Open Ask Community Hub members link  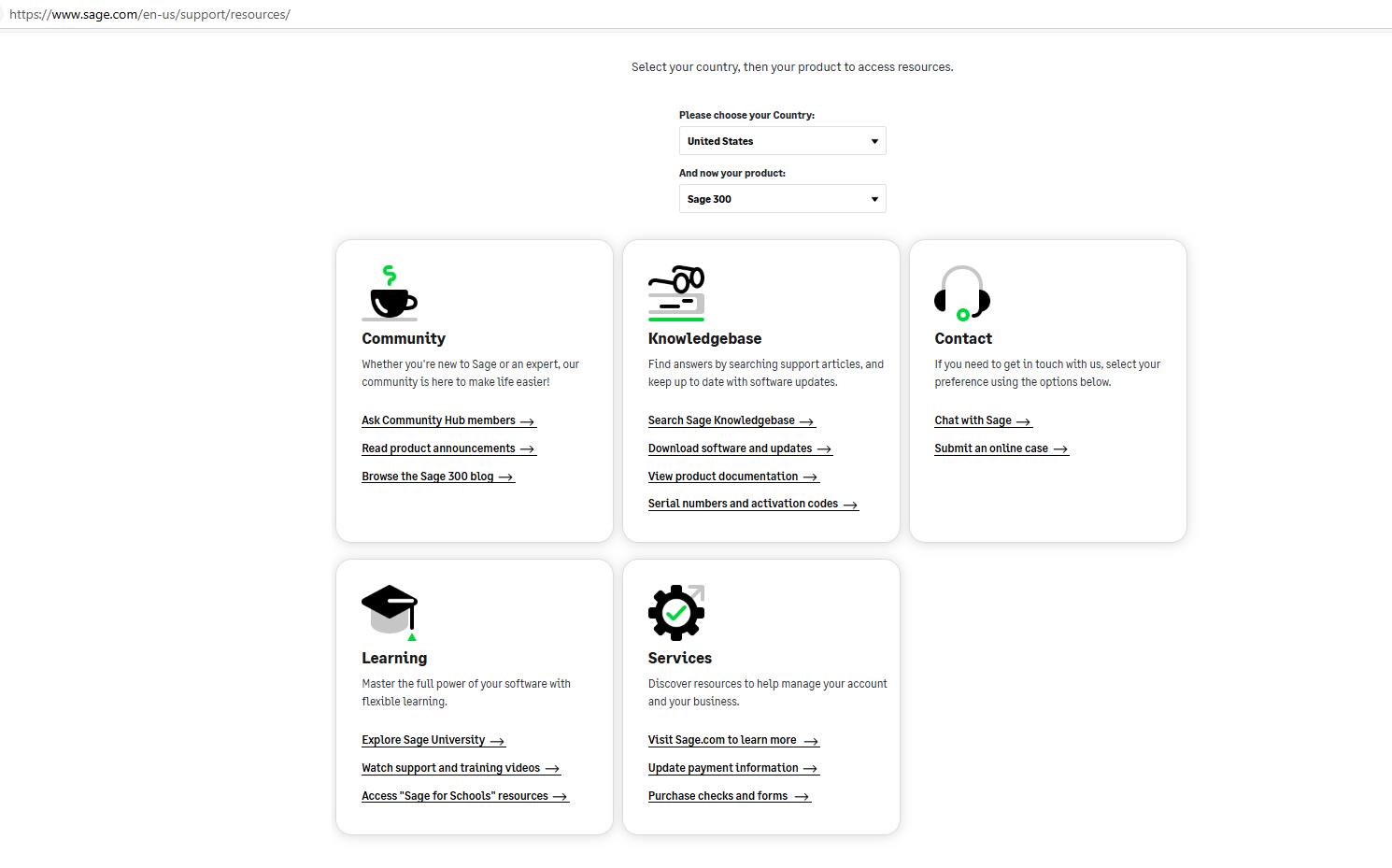(x=448, y=421)
